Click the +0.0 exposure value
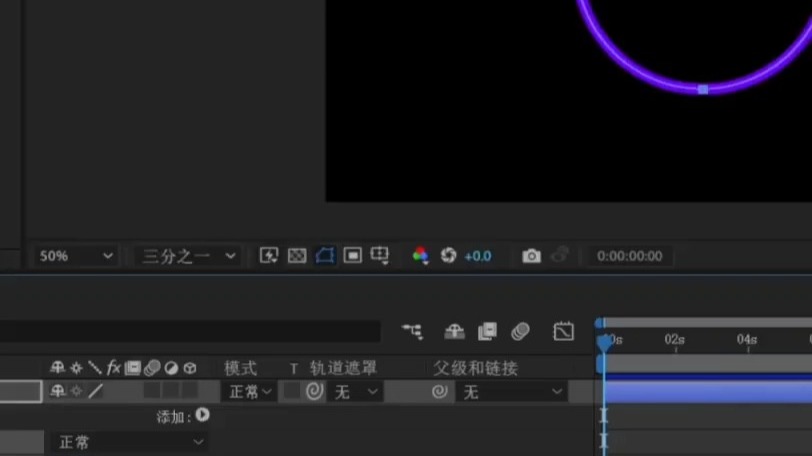This screenshot has width=812, height=456. click(477, 256)
